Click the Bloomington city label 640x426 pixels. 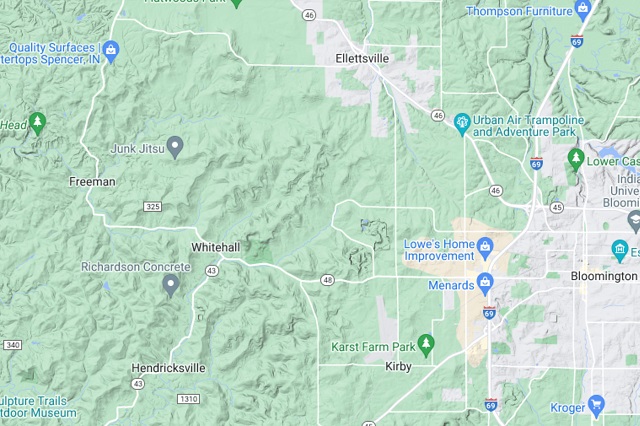coord(604,276)
